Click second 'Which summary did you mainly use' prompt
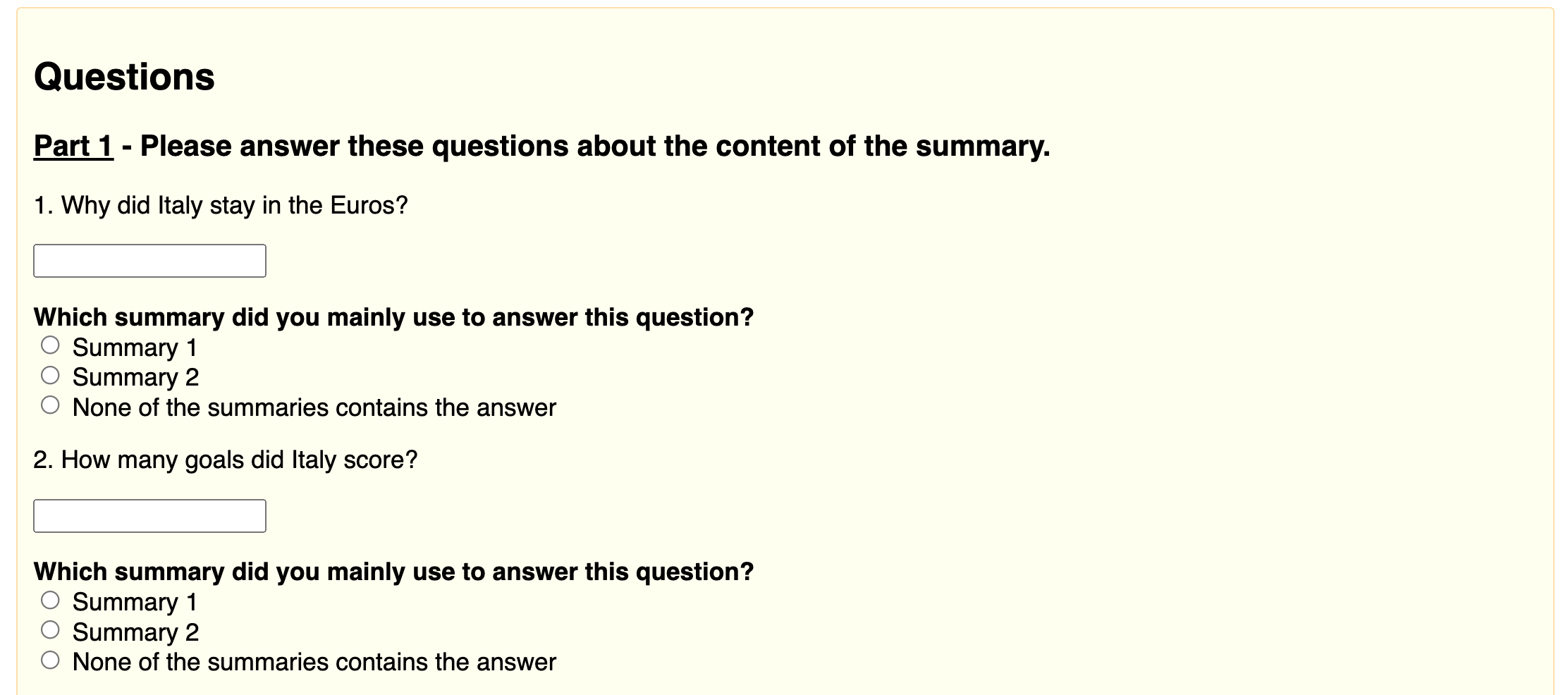This screenshot has width=1568, height=695. [393, 572]
